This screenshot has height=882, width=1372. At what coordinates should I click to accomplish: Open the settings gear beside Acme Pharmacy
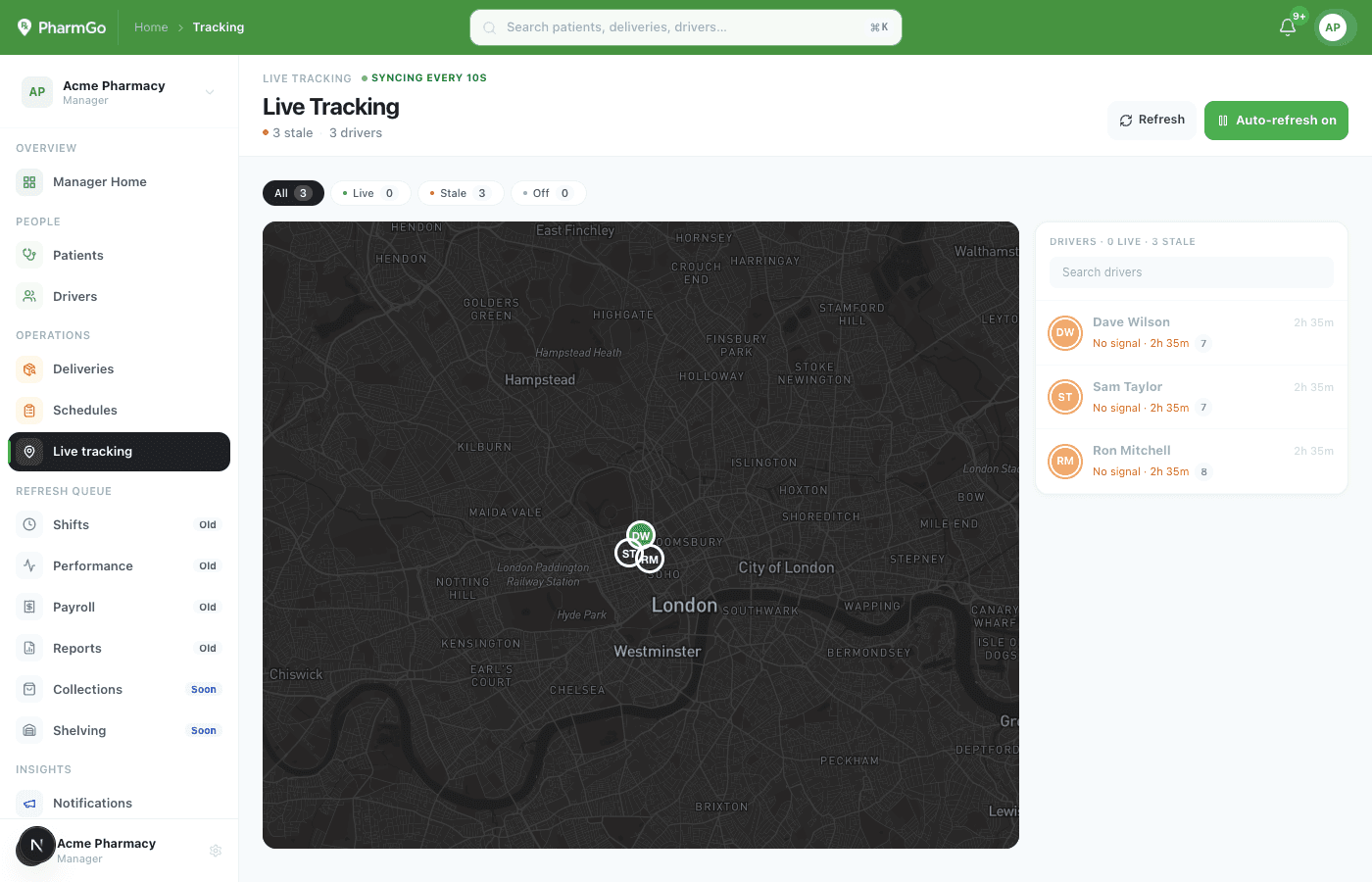coord(216,851)
